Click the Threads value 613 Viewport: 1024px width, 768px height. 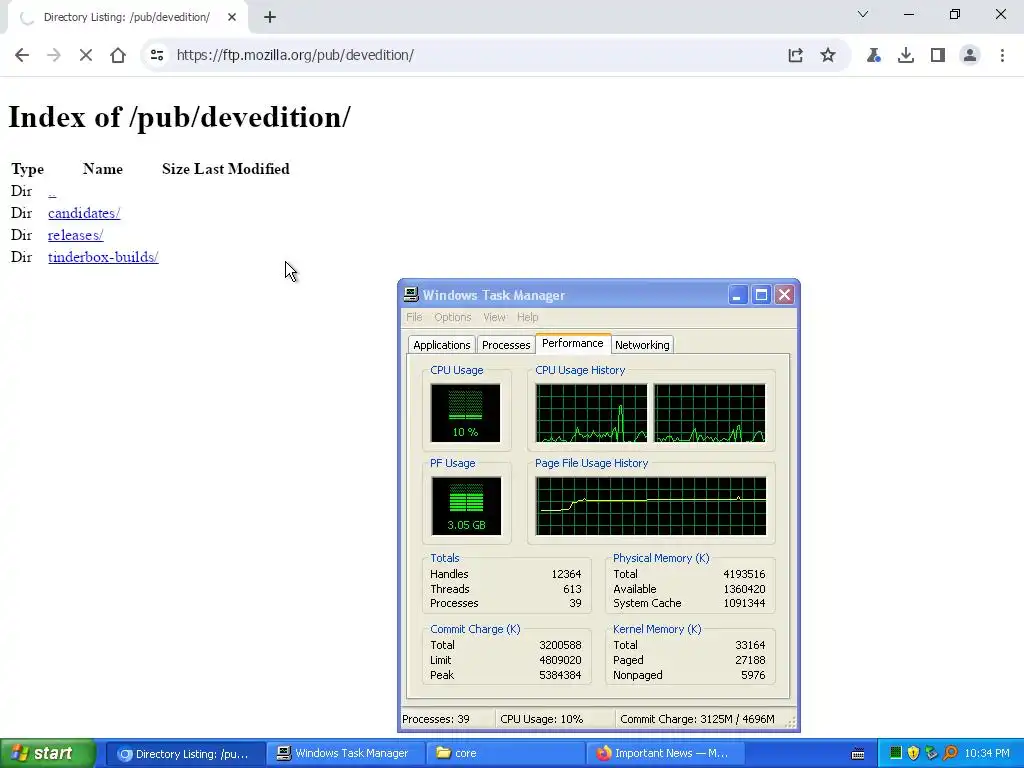tap(572, 589)
